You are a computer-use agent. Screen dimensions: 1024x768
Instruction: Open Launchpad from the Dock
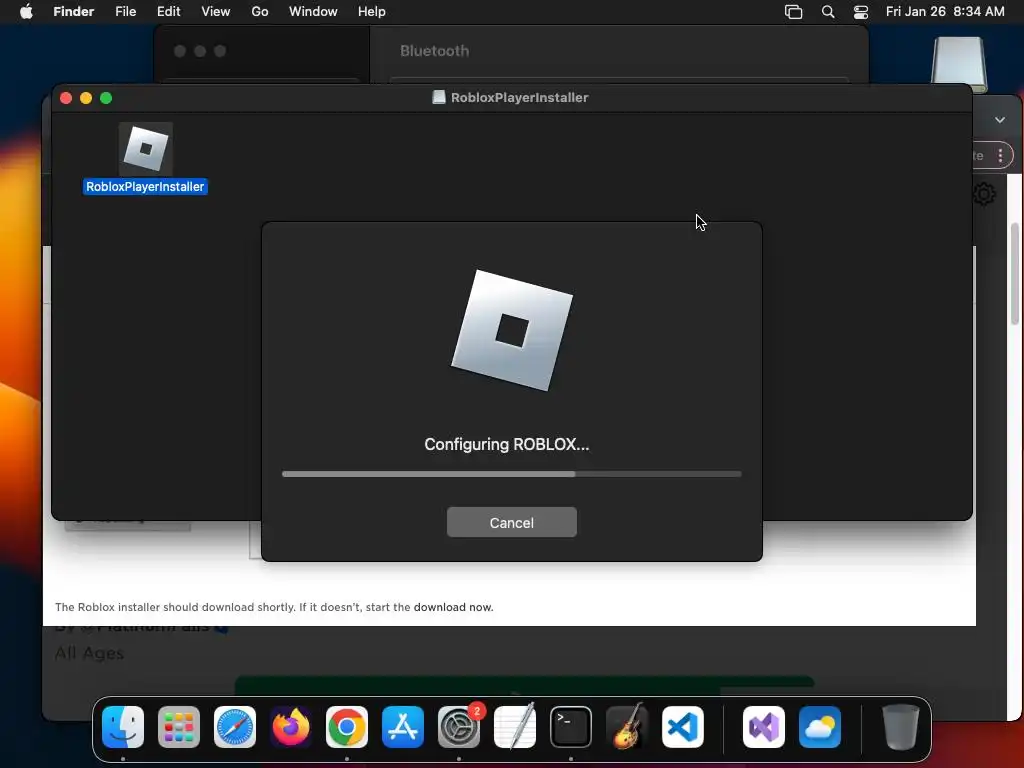coord(179,727)
